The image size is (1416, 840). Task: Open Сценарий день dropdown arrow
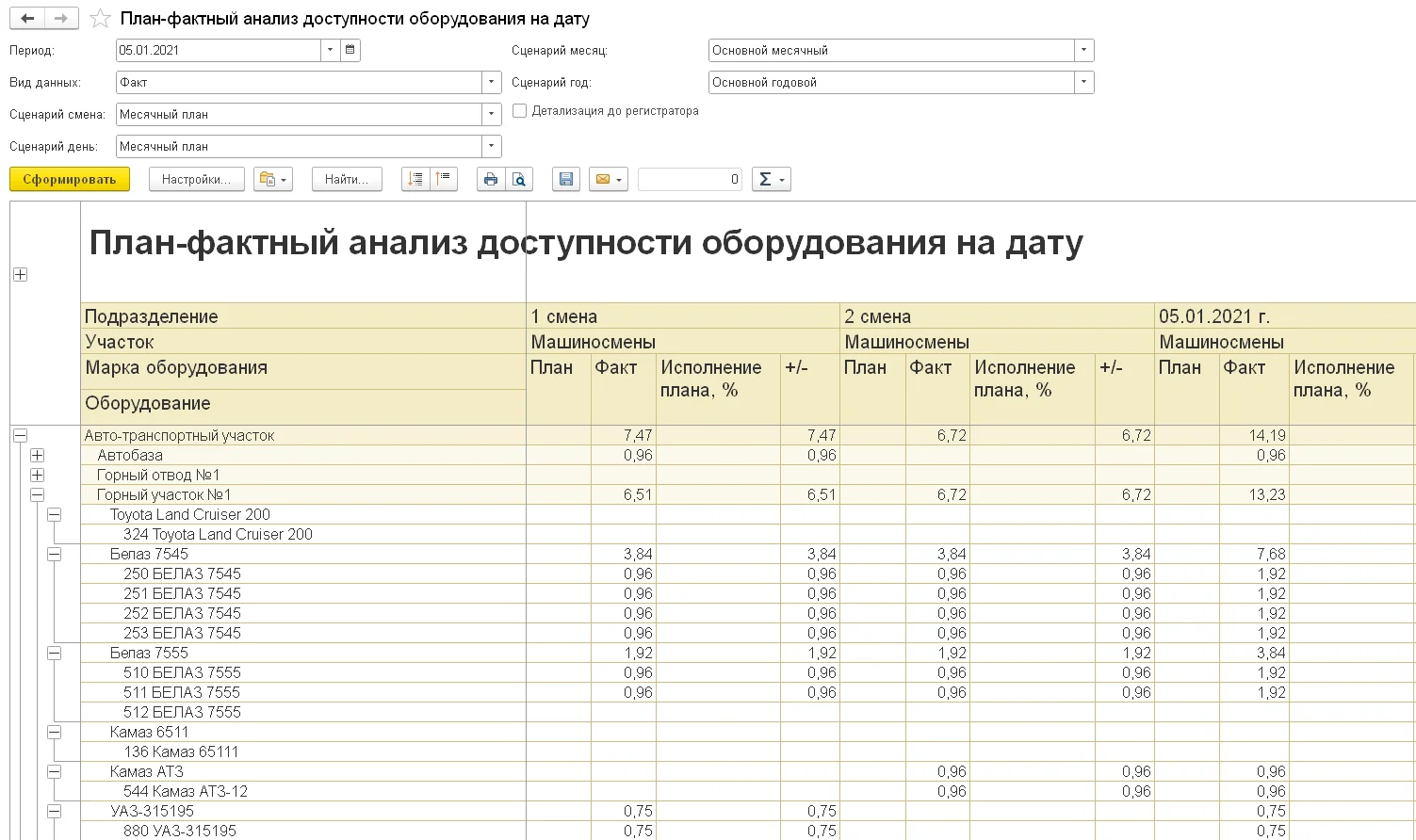(491, 146)
